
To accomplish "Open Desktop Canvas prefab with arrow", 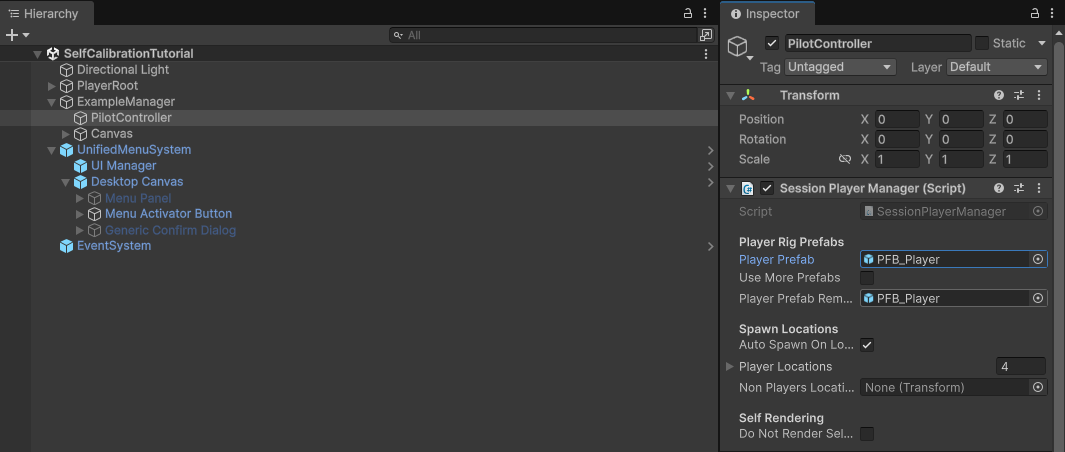I will pyautogui.click(x=710, y=182).
